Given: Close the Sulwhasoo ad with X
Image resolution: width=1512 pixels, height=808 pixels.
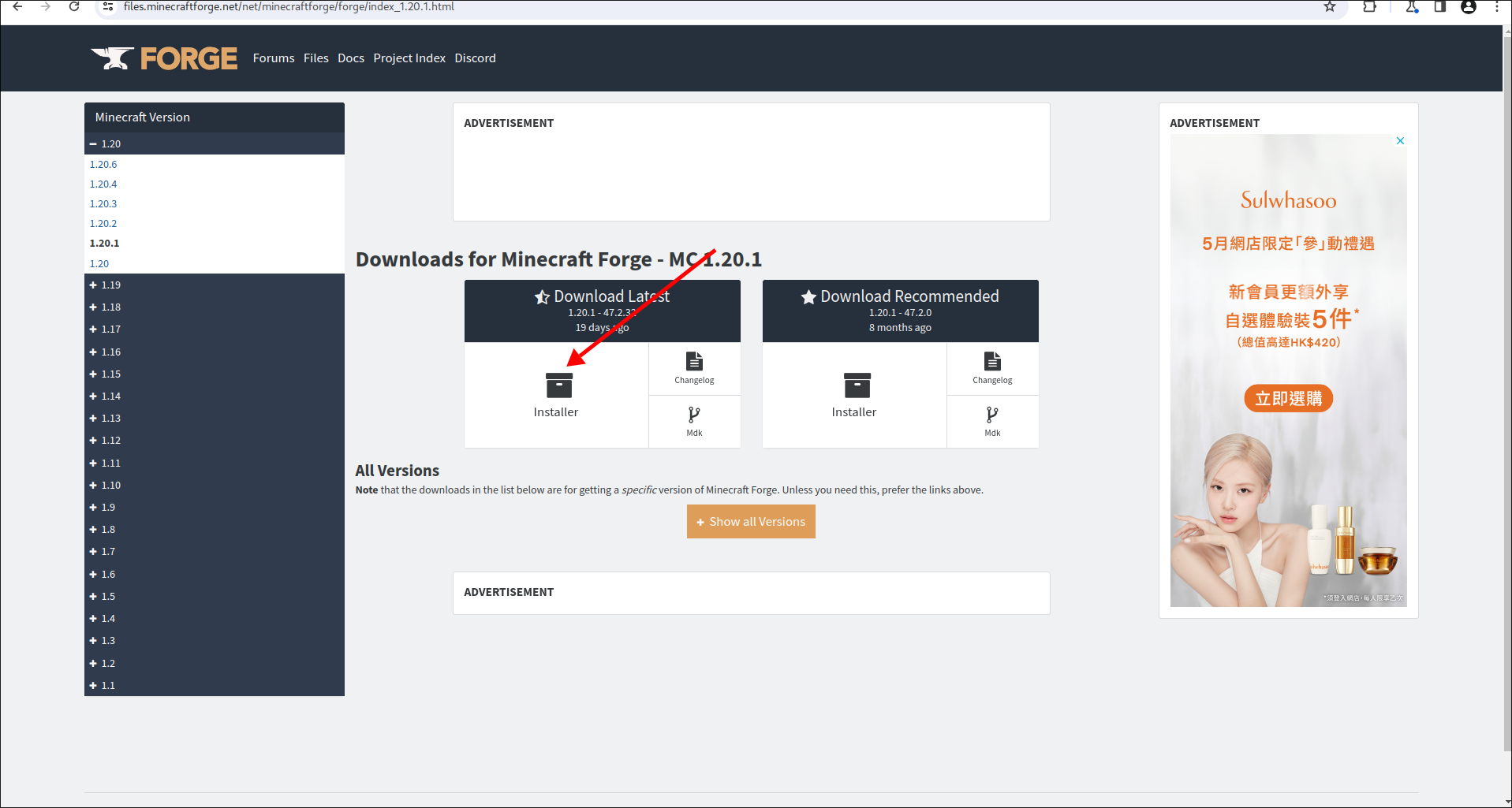Looking at the screenshot, I should [x=1400, y=141].
